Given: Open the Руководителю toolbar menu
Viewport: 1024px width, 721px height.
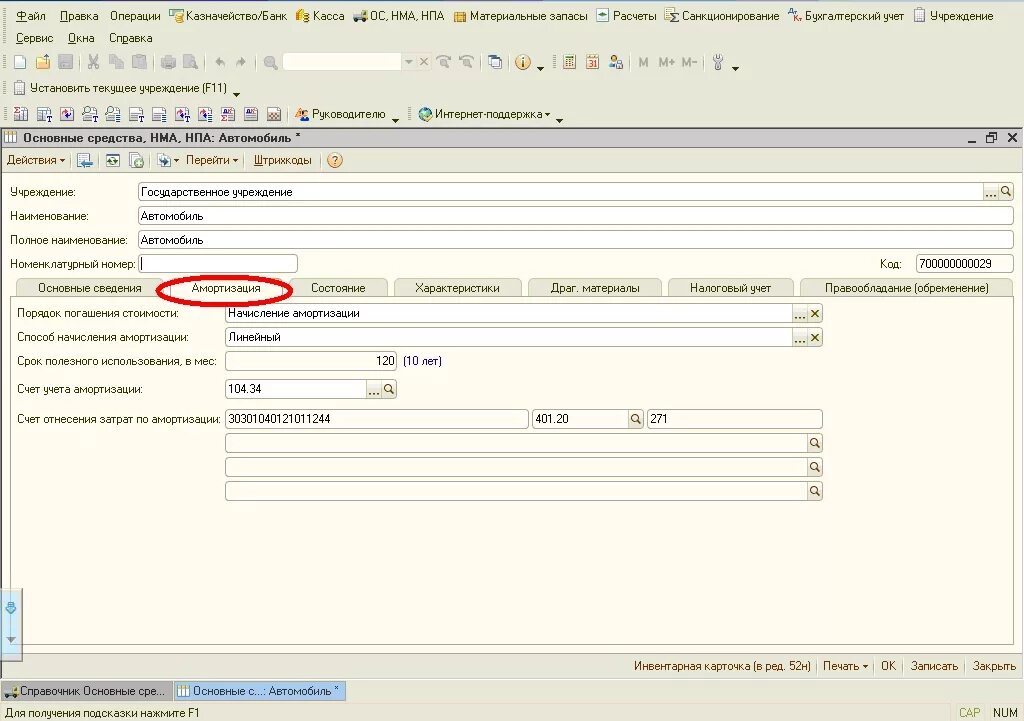Looking at the screenshot, I should tap(340, 114).
